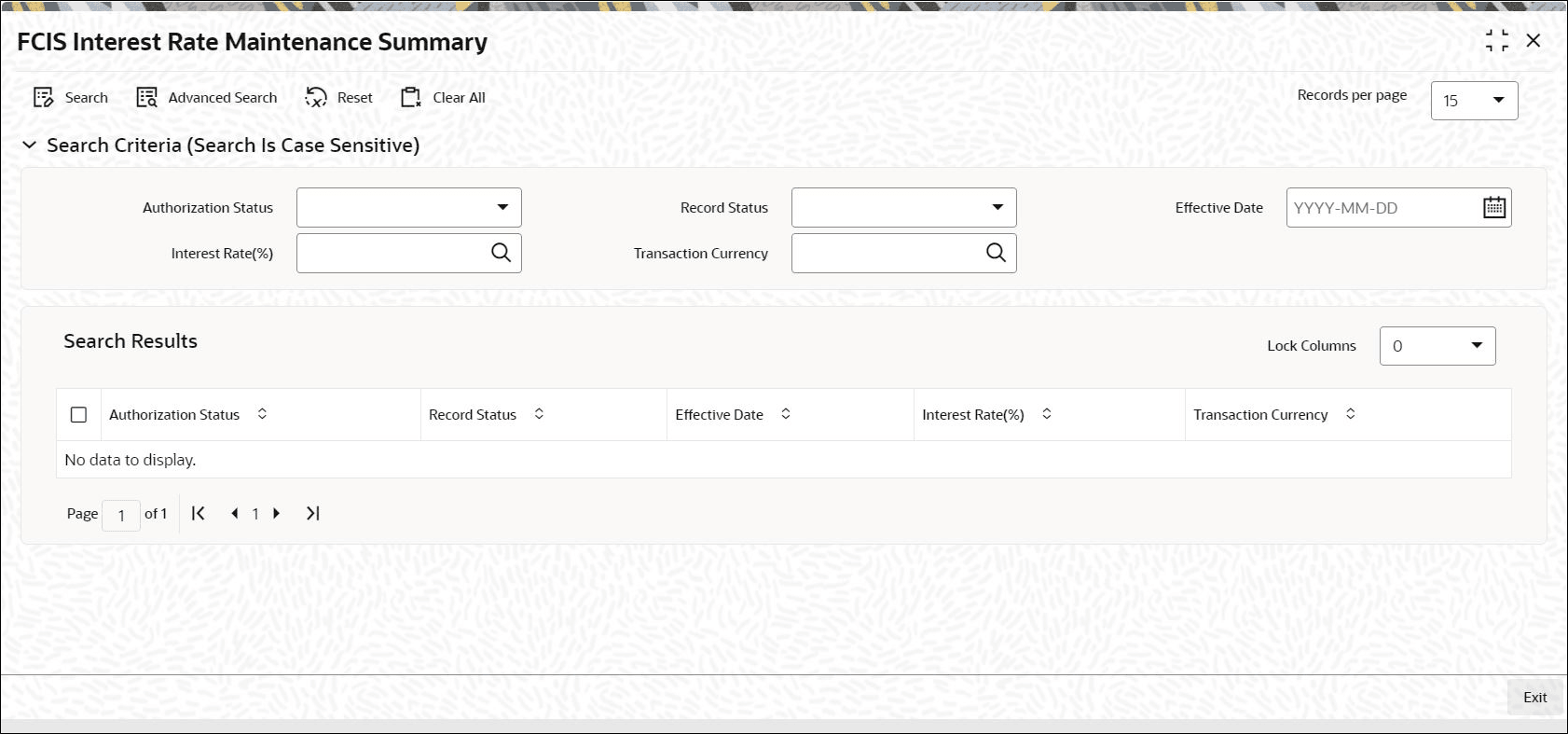
Task: Click the Search toolbar icon
Action: click(x=44, y=98)
